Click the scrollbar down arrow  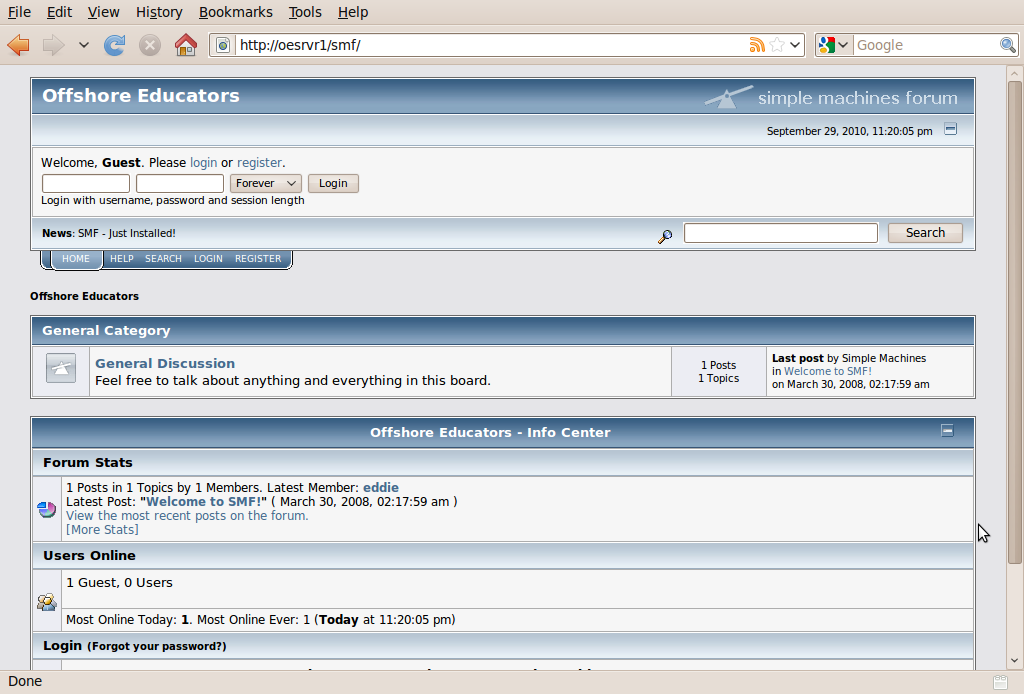1014,661
